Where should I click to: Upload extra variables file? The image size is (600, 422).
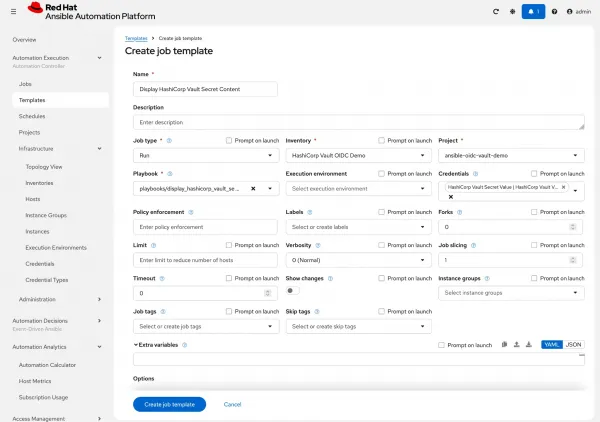click(517, 344)
